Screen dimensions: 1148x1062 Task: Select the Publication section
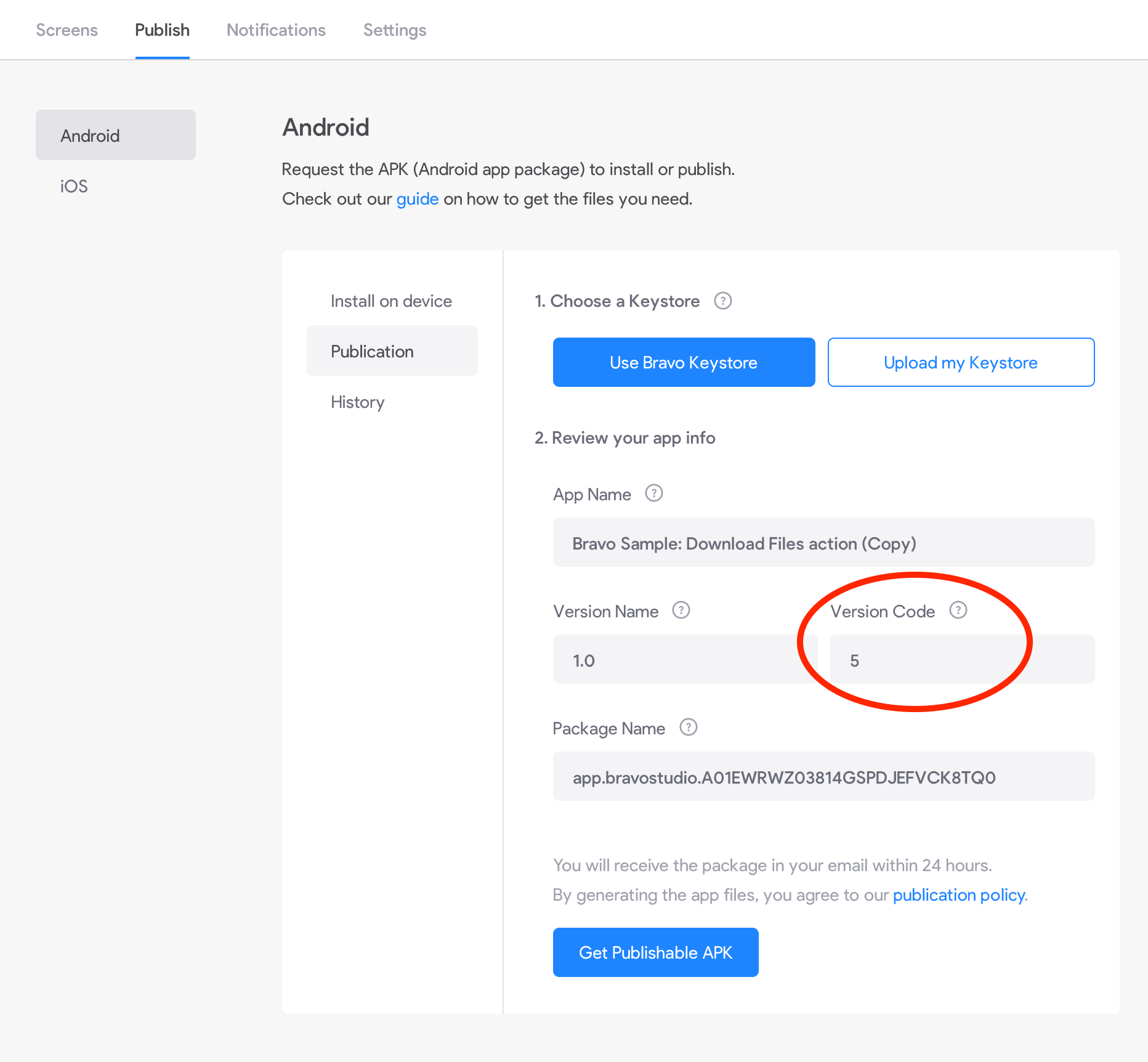pos(392,351)
